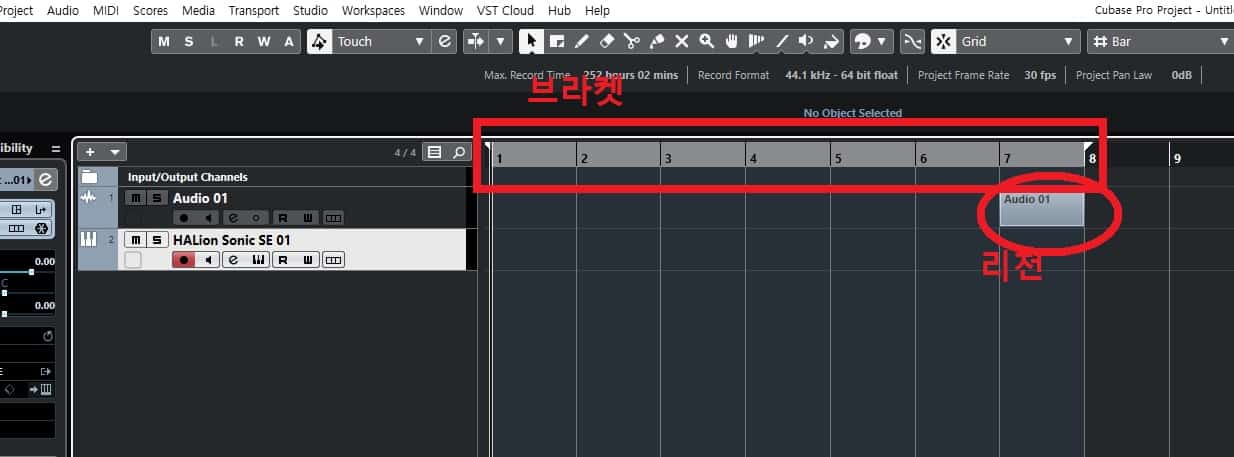Click the Audio 01 waveform track icon

click(x=89, y=198)
